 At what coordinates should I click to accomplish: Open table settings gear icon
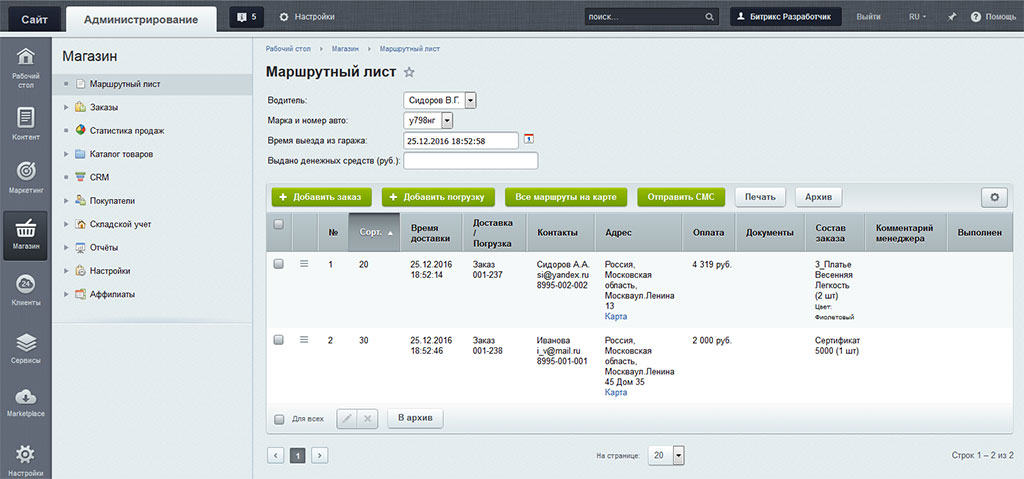pyautogui.click(x=994, y=197)
